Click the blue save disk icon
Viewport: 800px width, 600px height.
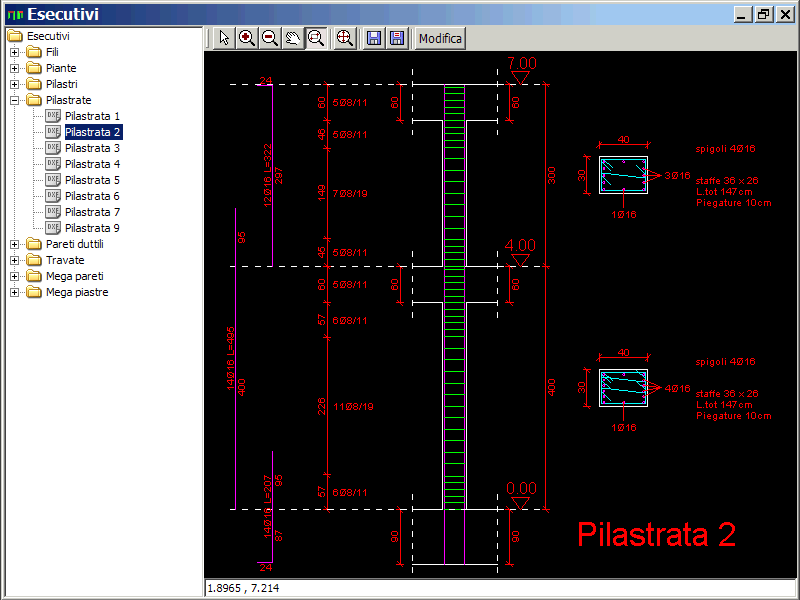click(x=374, y=38)
